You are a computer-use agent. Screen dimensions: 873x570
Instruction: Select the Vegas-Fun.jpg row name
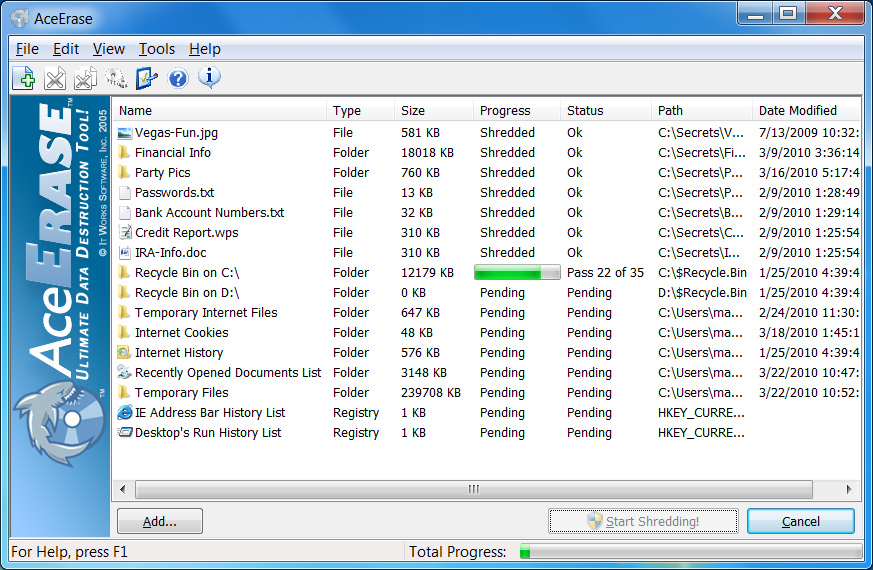(176, 133)
